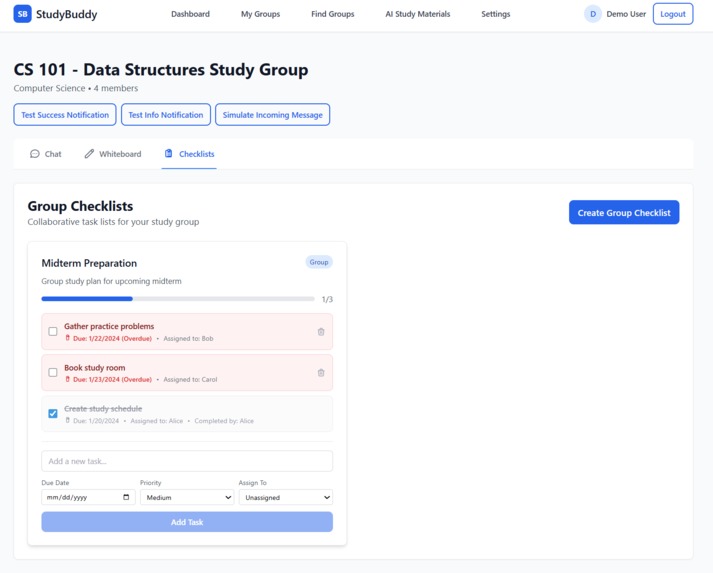Image resolution: width=713 pixels, height=573 pixels.
Task: Open Settings in top navigation
Action: click(496, 14)
